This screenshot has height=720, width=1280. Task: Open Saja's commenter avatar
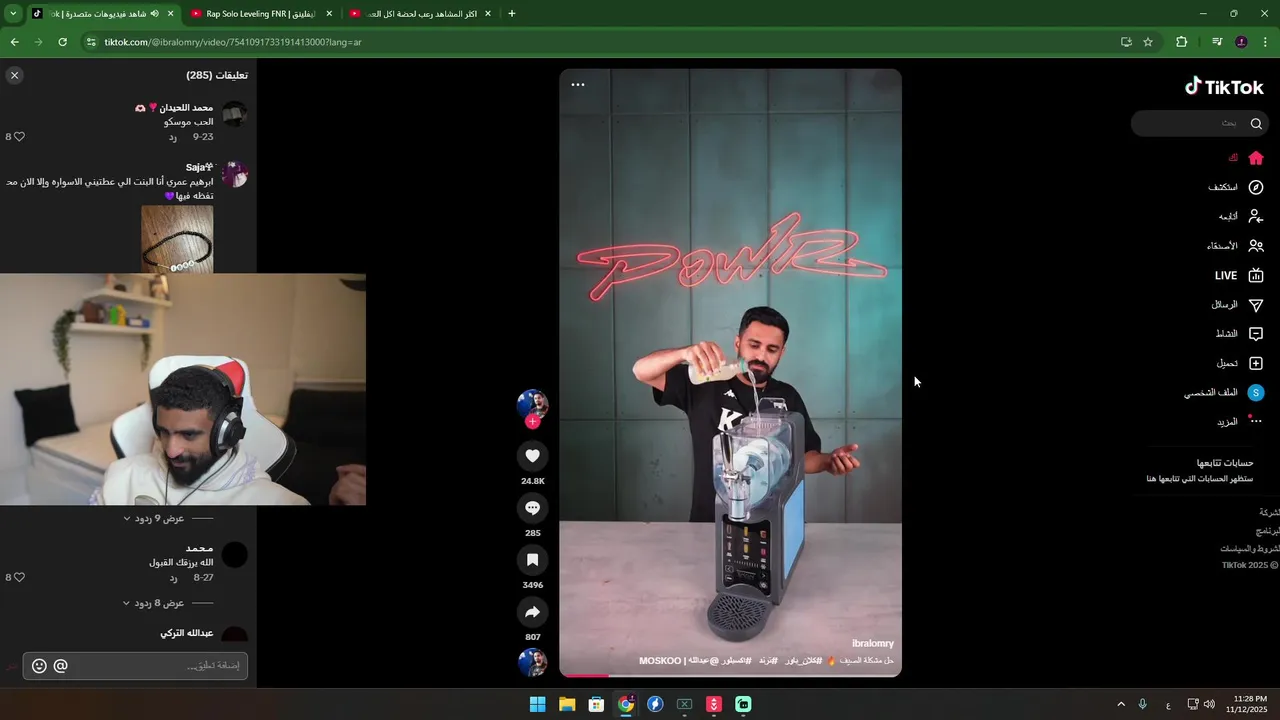coord(234,175)
